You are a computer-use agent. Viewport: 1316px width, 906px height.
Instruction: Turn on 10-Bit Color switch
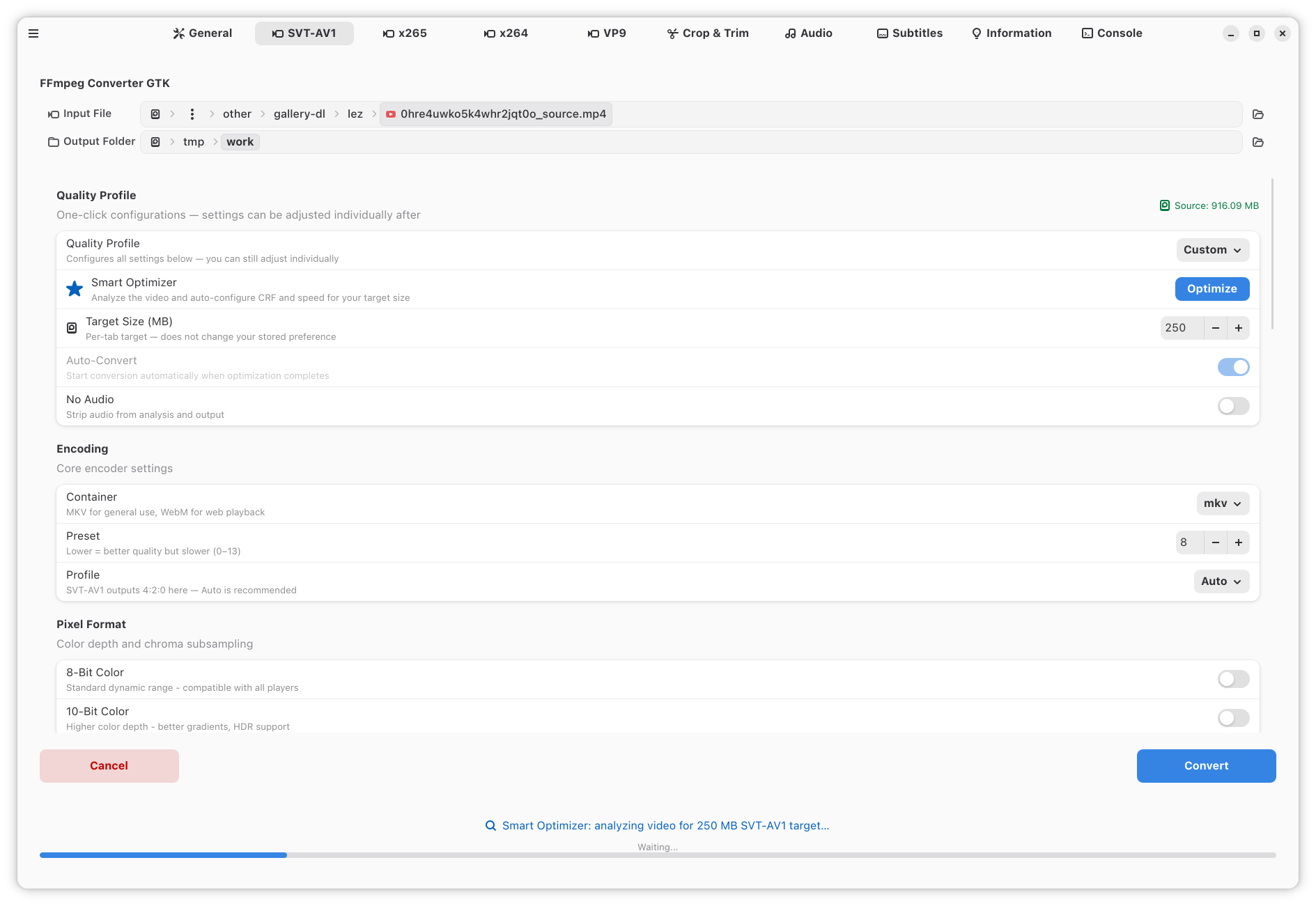(1234, 718)
